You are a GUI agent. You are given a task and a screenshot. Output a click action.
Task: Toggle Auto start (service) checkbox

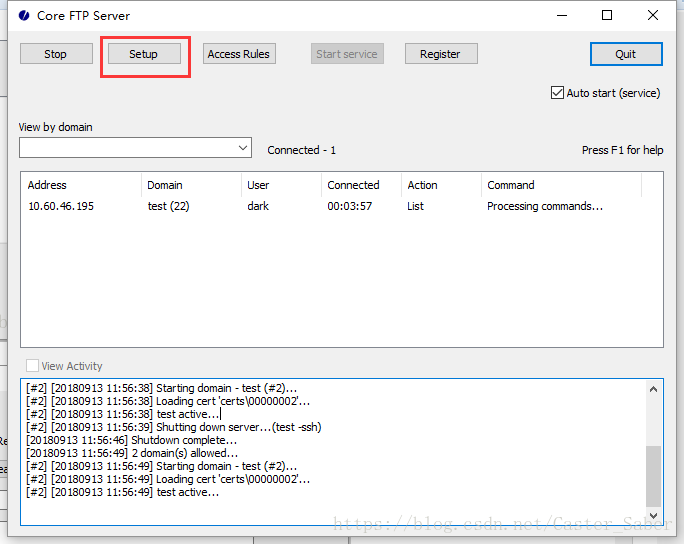(557, 92)
